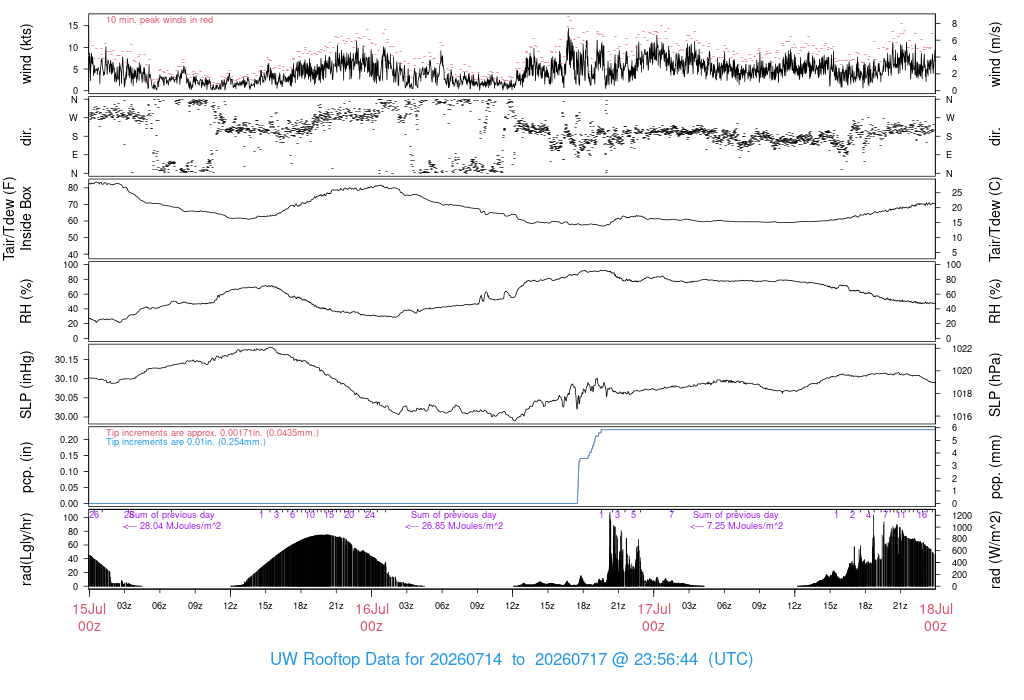
Task: Select the '16Jul' date label
Action: click(372, 609)
